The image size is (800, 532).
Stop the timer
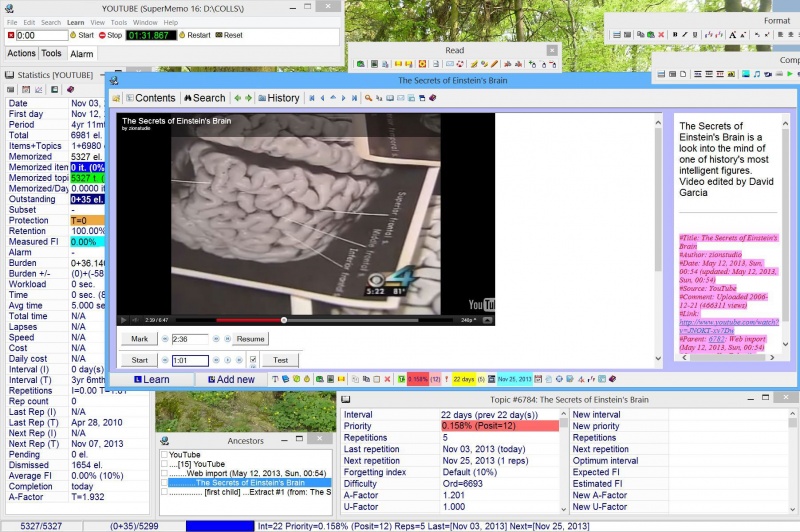[110, 35]
